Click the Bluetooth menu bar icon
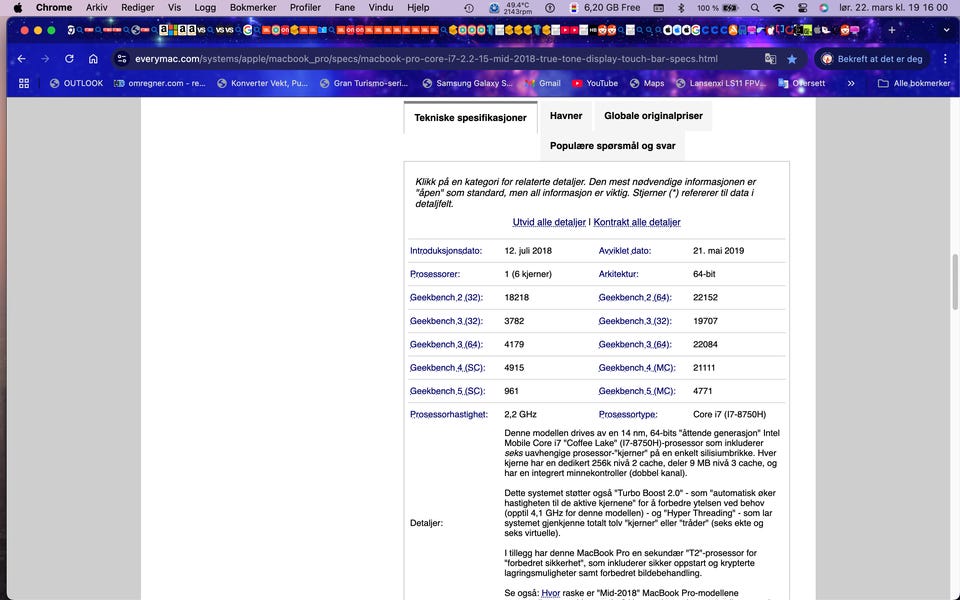This screenshot has height=600, width=960. [x=681, y=7]
